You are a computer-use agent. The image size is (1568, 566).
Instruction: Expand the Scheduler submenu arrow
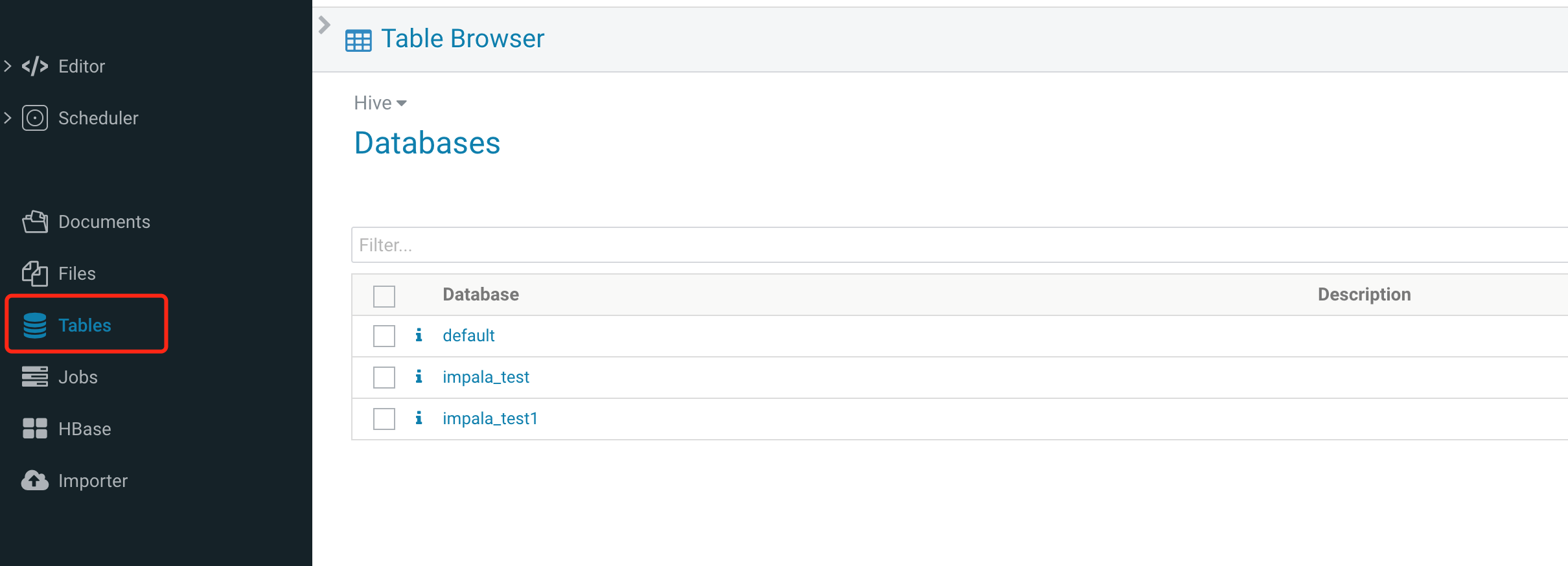coord(8,118)
